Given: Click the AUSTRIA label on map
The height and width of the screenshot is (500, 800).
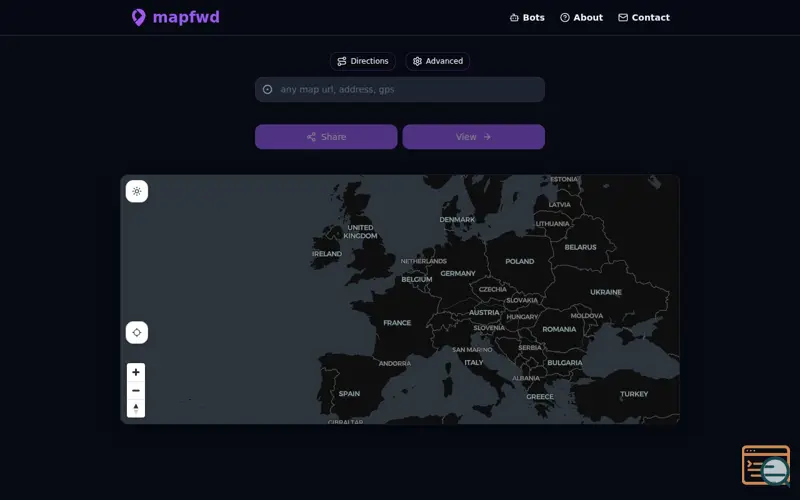Looking at the screenshot, I should (484, 312).
